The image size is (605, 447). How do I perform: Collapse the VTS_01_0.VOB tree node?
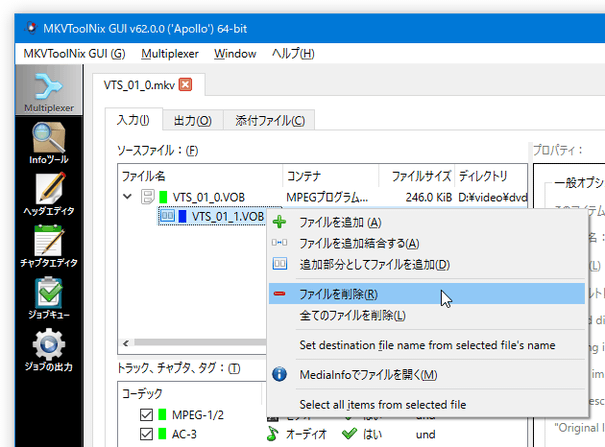pos(127,197)
